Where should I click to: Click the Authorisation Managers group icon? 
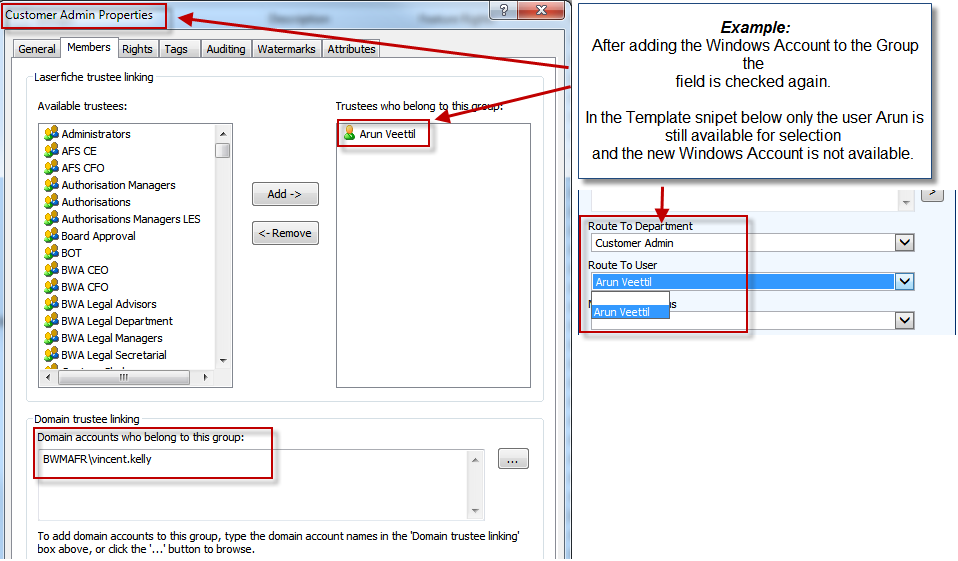[51, 185]
